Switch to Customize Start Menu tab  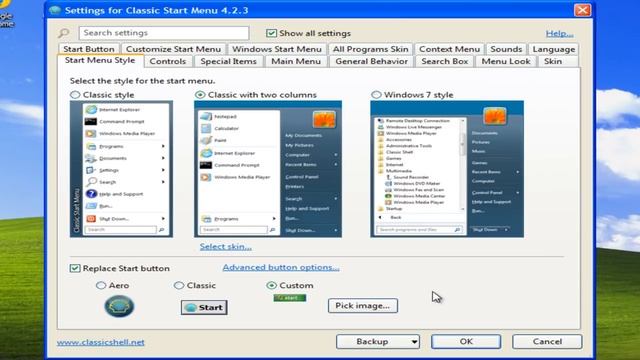pyautogui.click(x=173, y=49)
